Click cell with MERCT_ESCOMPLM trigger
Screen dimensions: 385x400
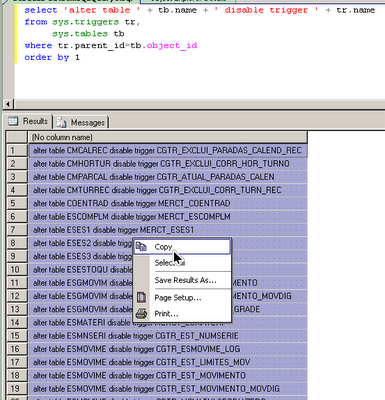(x=168, y=217)
